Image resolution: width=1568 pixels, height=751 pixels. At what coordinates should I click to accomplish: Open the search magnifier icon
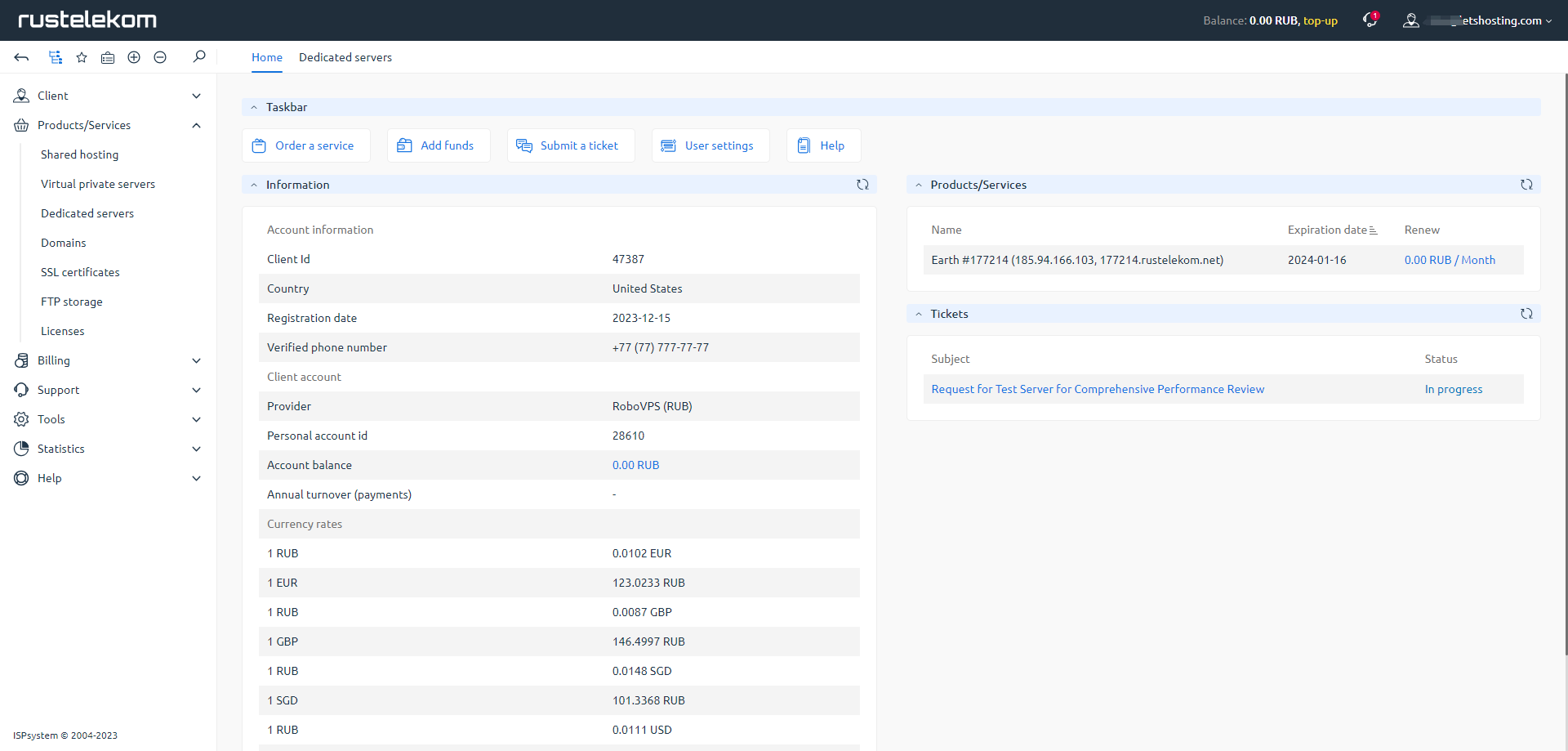199,56
